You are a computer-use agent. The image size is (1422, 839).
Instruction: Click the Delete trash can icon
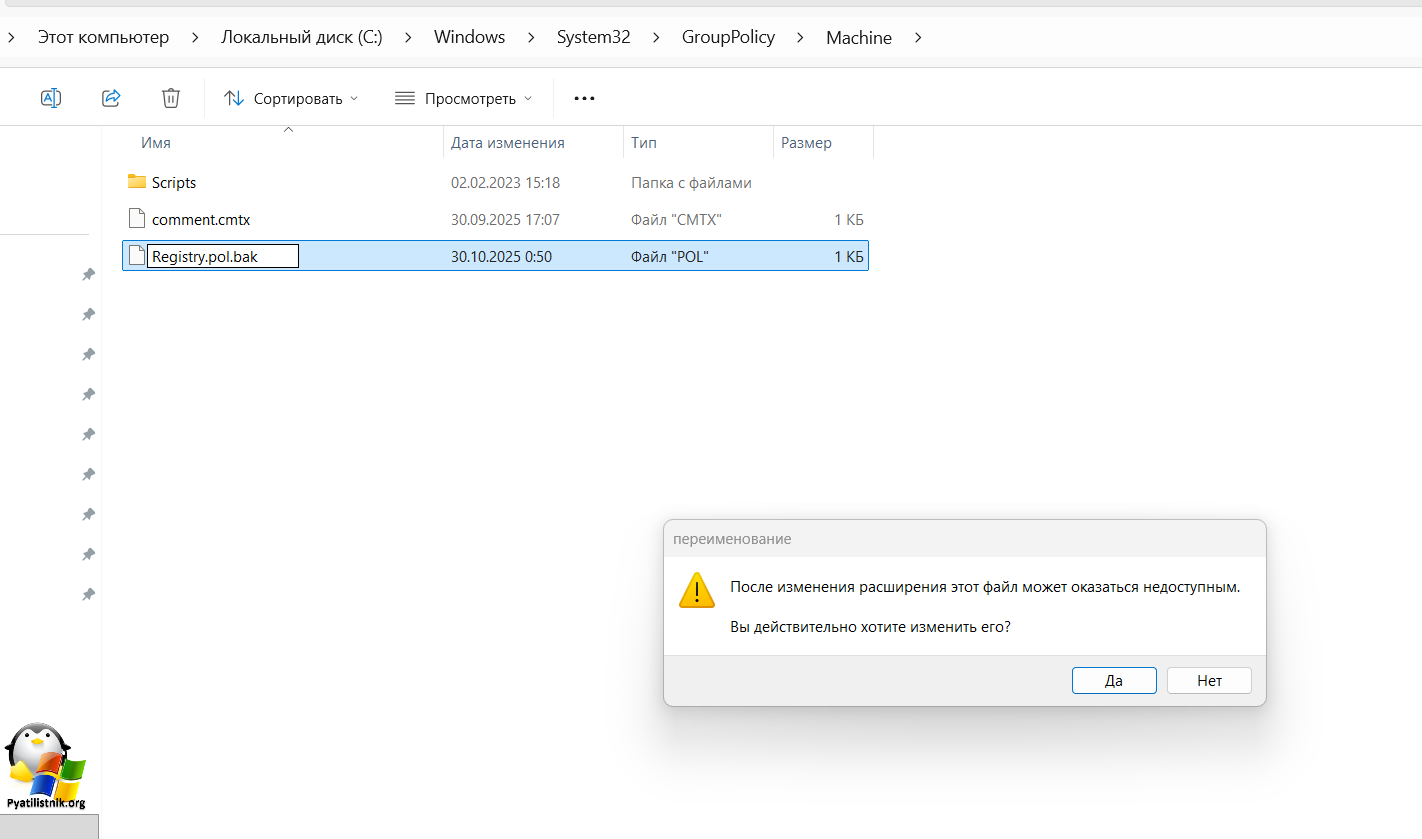point(171,98)
